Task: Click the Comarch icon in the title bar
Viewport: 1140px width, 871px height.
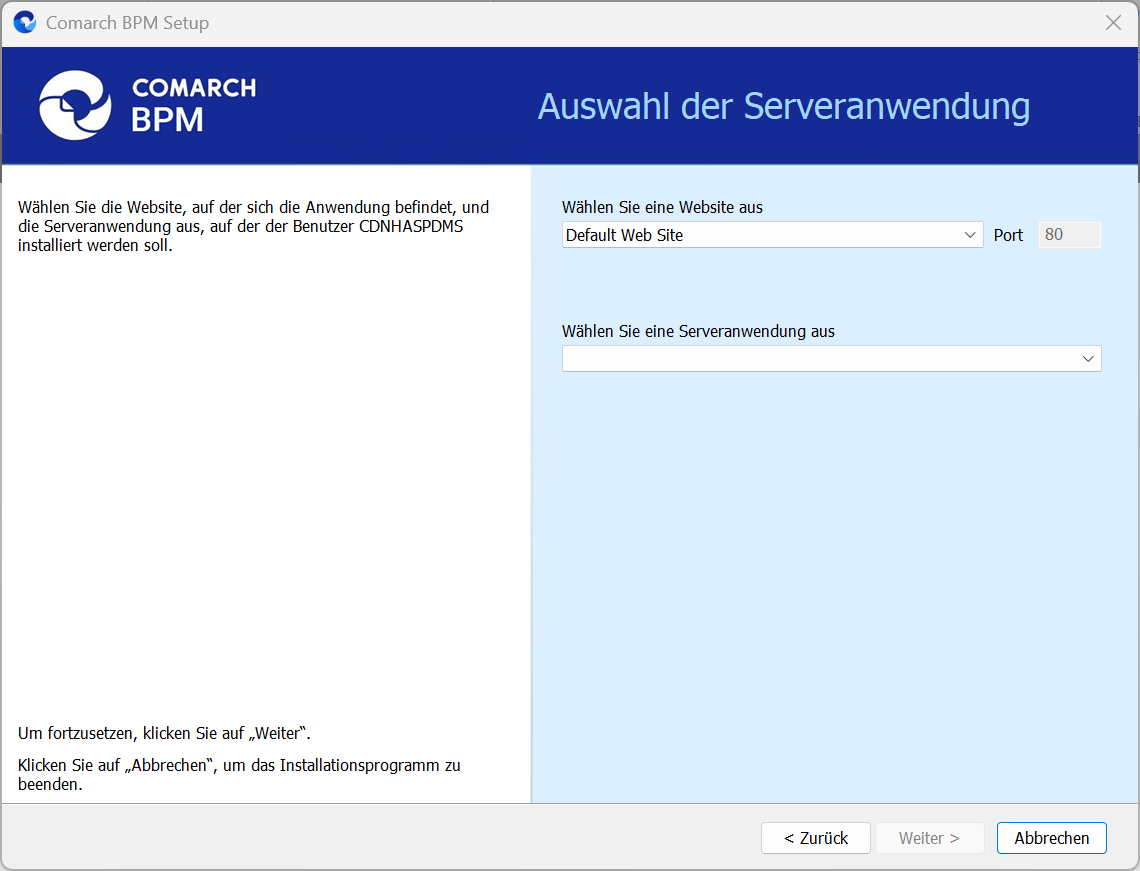Action: 24,23
